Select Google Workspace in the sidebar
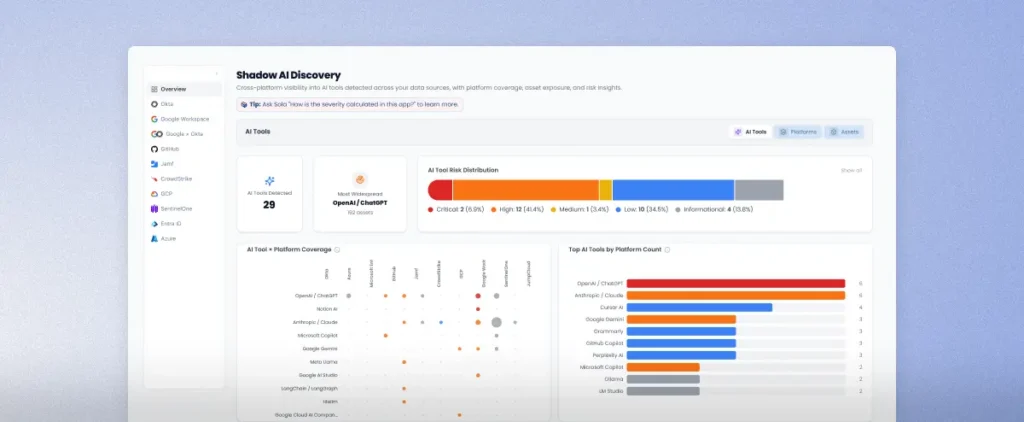 click(x=179, y=119)
